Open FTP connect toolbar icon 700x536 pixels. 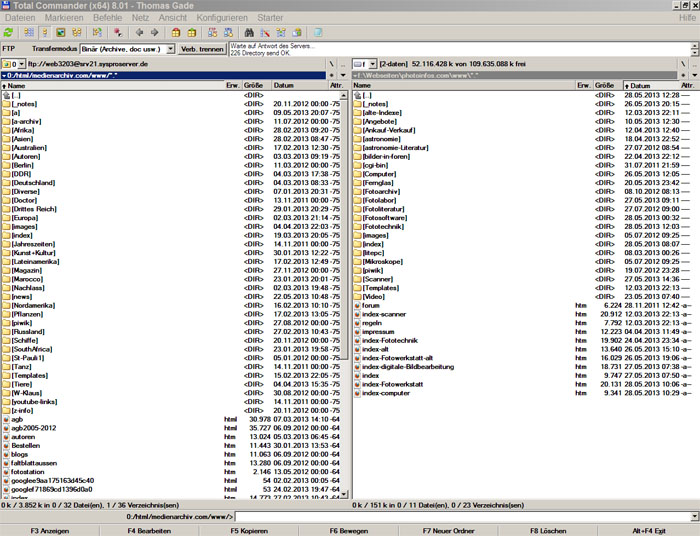(x=212, y=33)
